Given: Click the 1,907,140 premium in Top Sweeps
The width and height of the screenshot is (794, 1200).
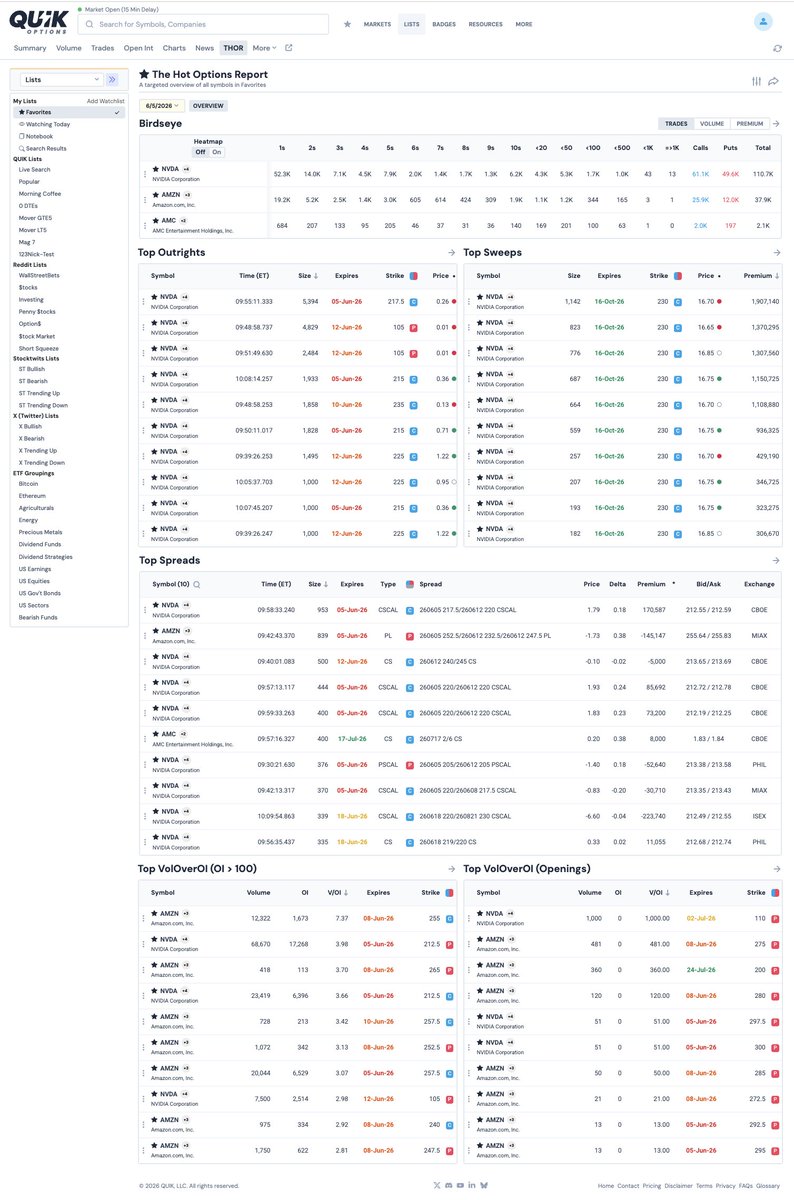Looking at the screenshot, I should coord(764,300).
